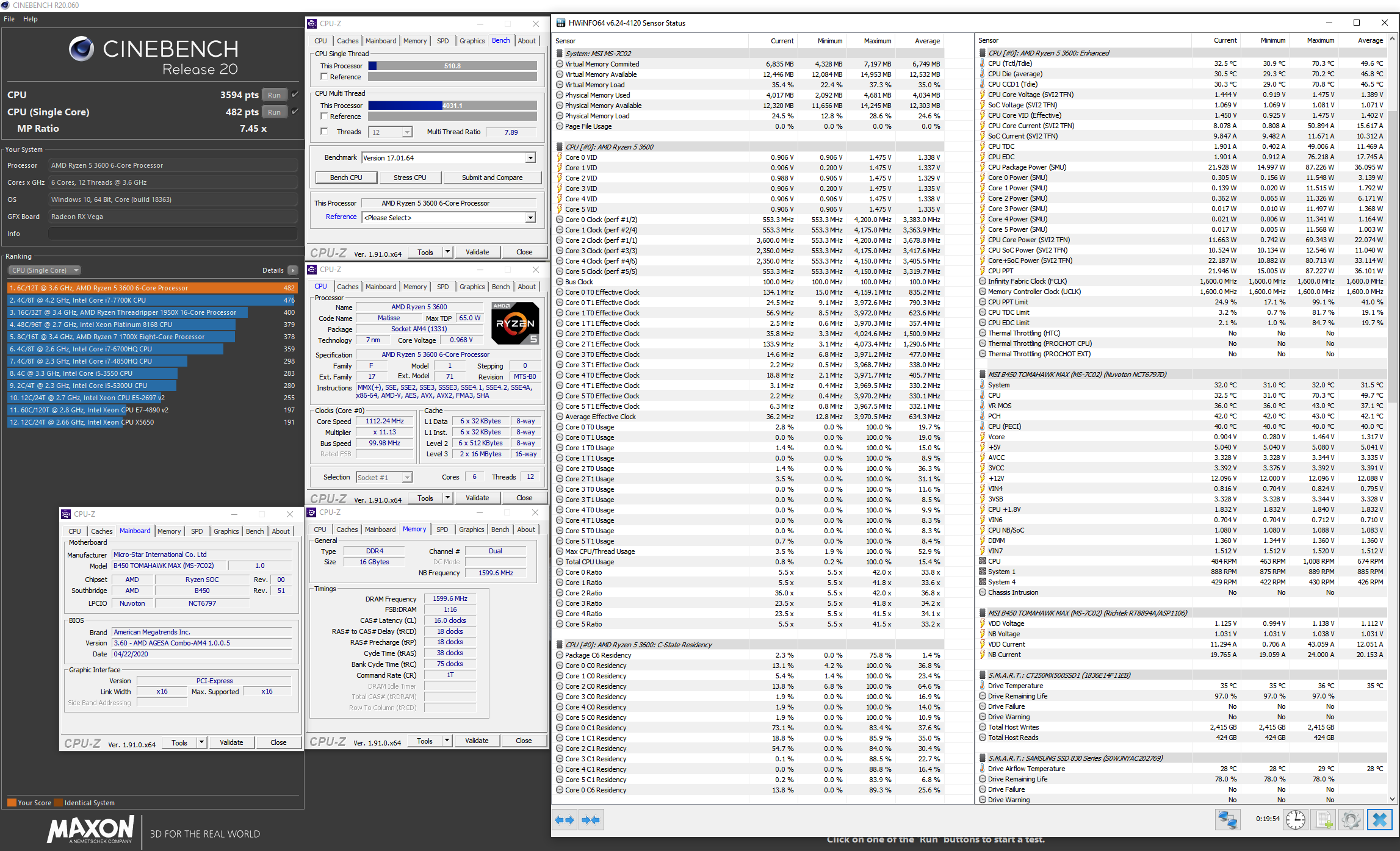
Task: Start logging with the sheet-plus icon
Action: (x=1323, y=819)
